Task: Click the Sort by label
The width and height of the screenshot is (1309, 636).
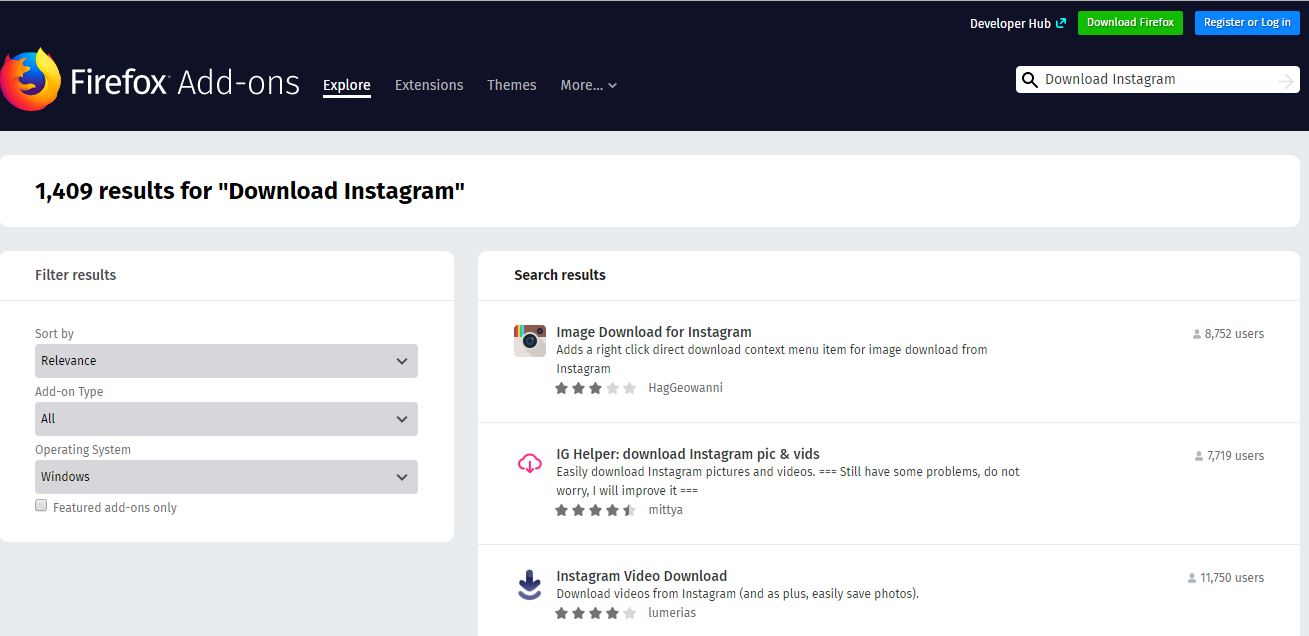Action: [55, 334]
